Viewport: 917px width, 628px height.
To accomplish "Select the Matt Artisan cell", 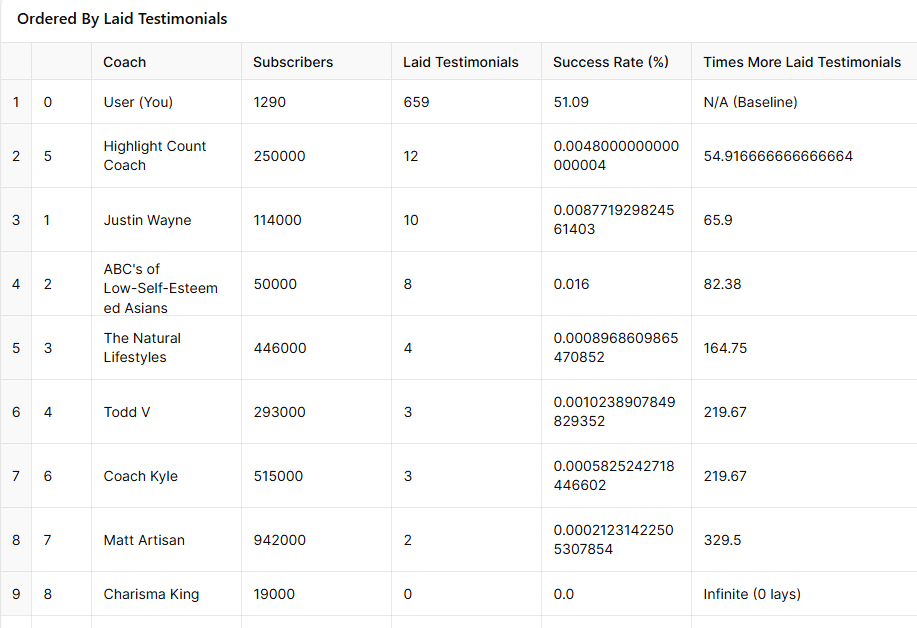I will (144, 540).
